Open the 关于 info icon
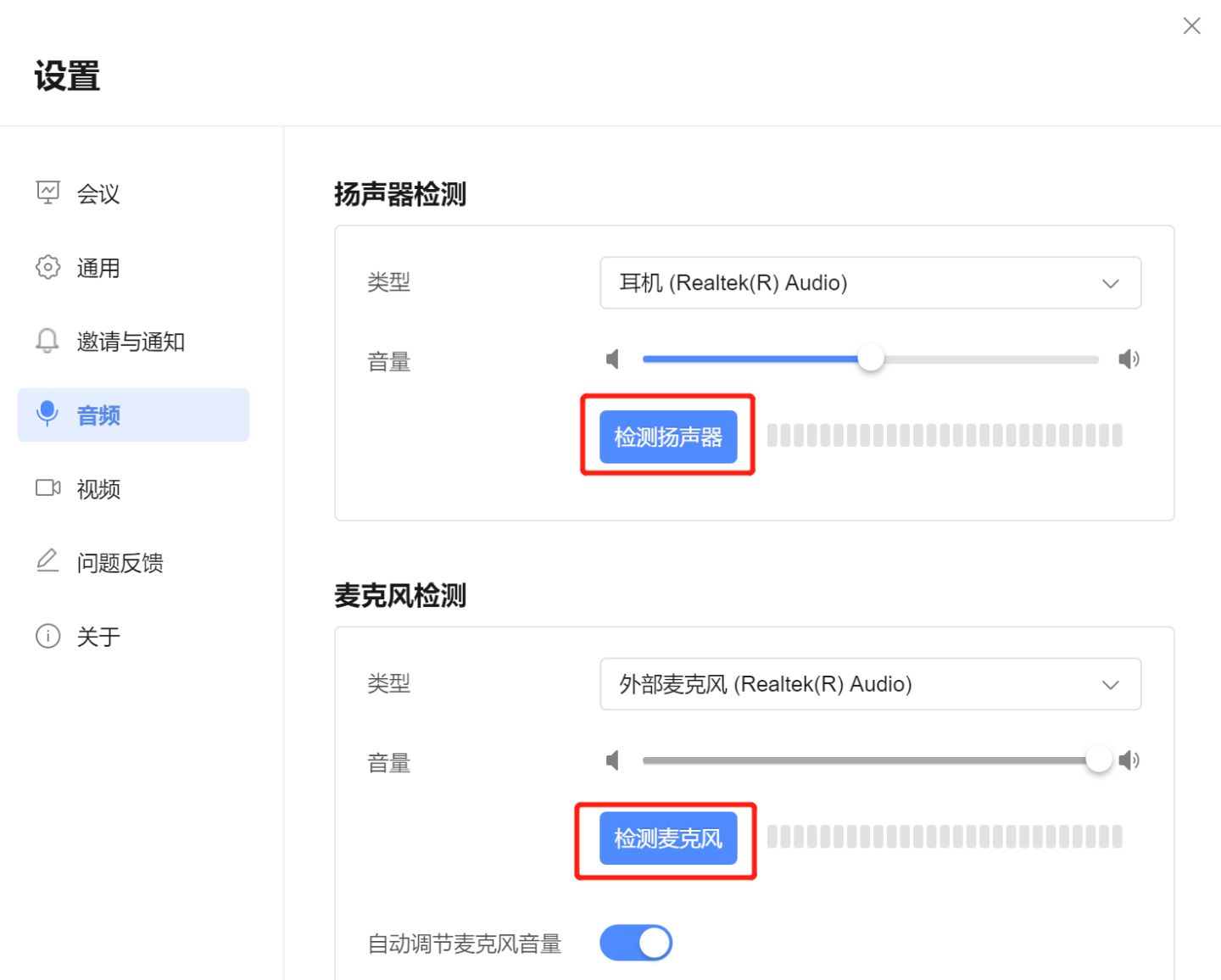The width and height of the screenshot is (1221, 980). click(x=47, y=636)
